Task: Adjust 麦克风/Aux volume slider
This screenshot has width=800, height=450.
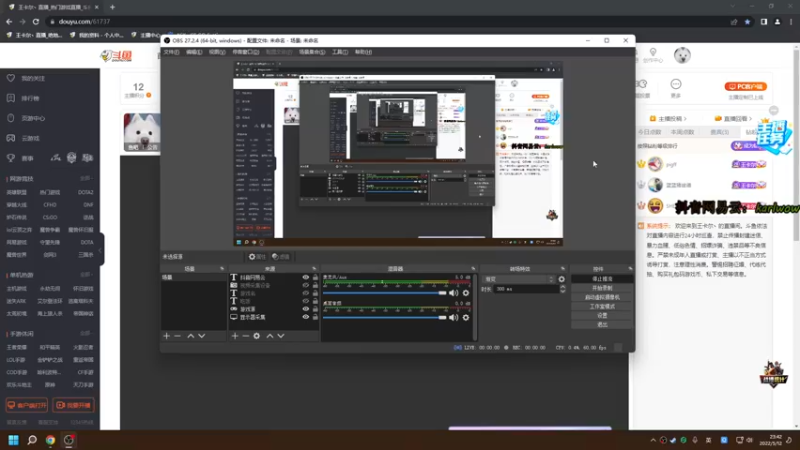Action: [384, 293]
